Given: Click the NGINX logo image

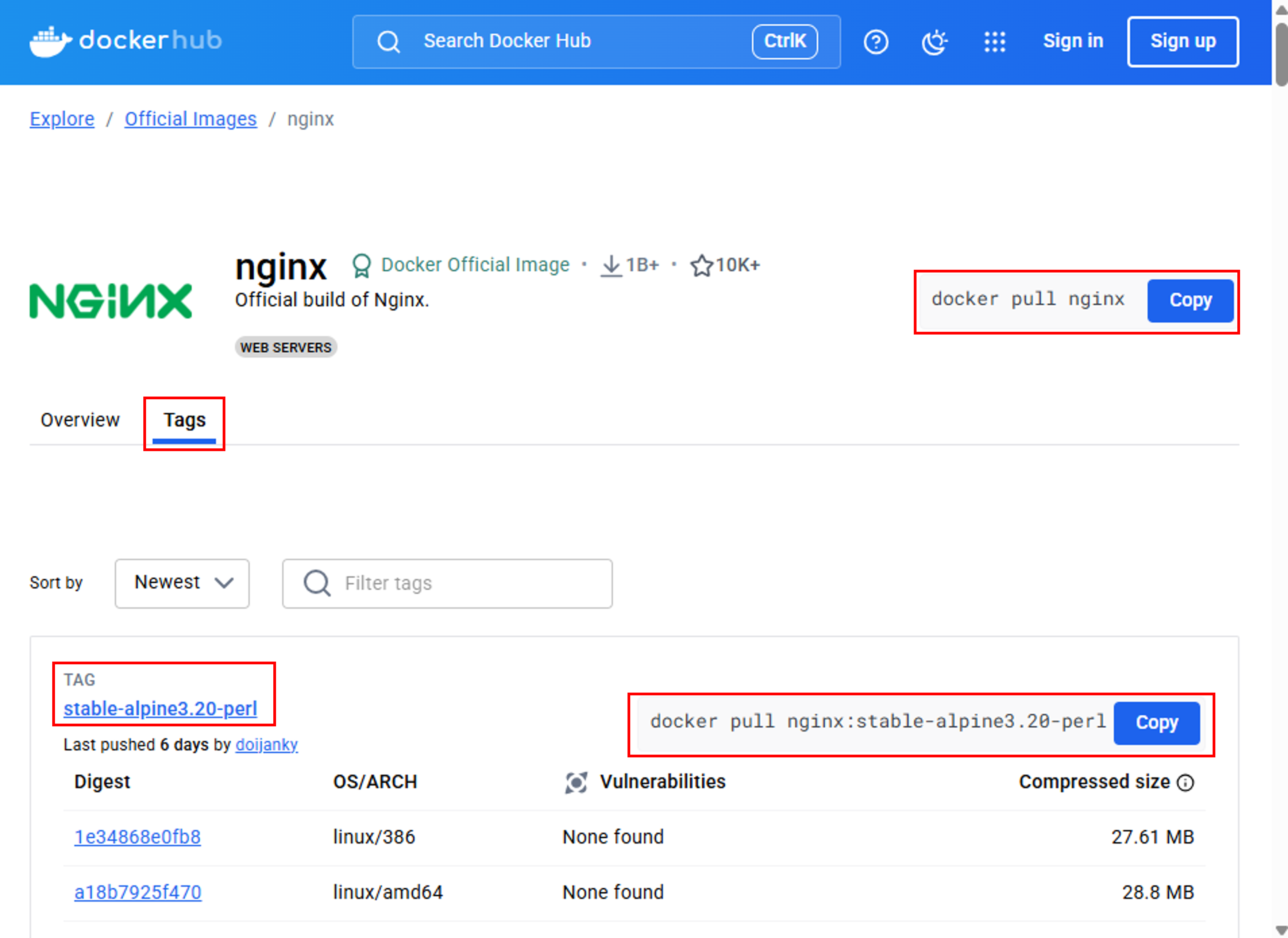Looking at the screenshot, I should coord(111,301).
